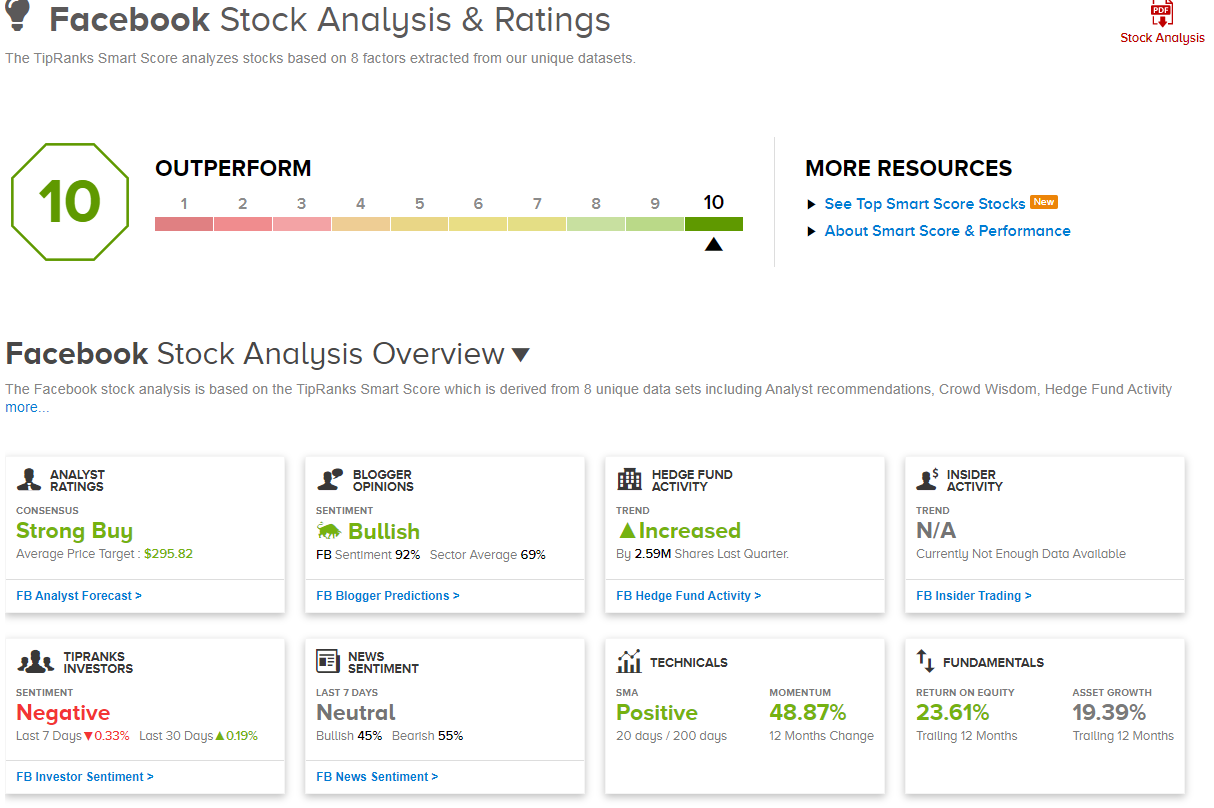Click the News Sentiment newspaper icon
Viewport: 1214px width, 808px height.
pos(328,662)
